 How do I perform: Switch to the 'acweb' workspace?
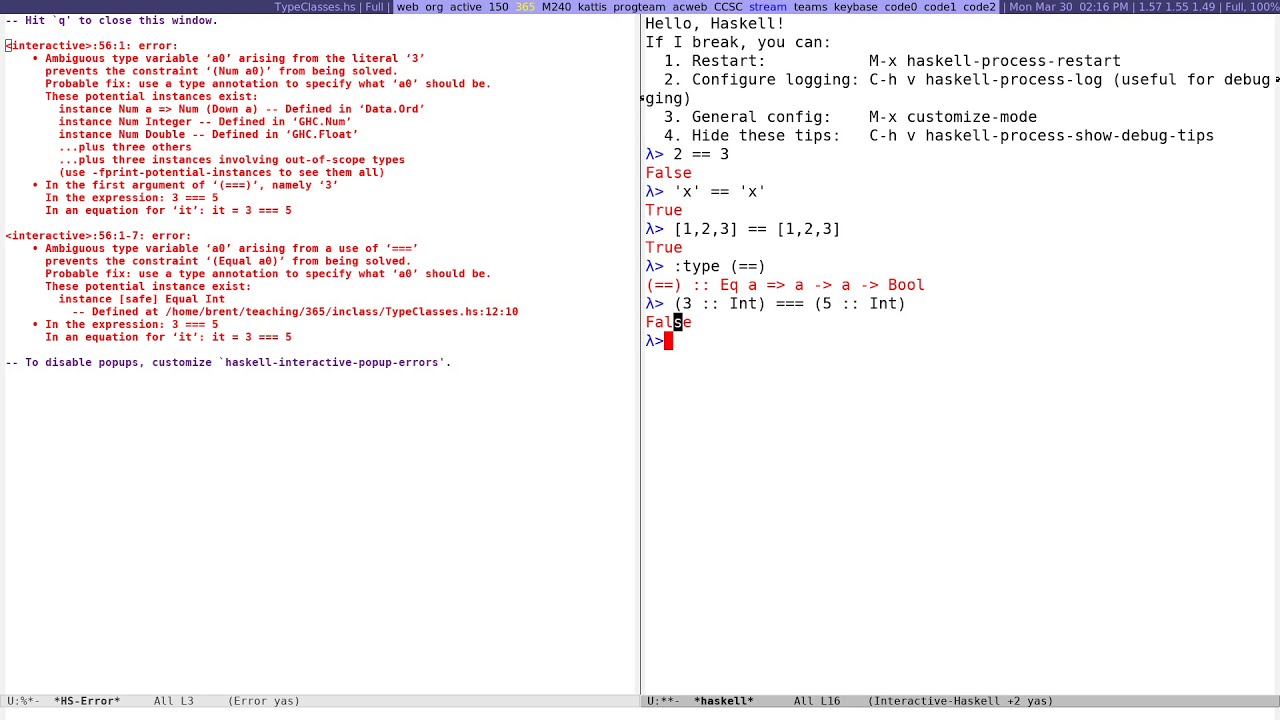[x=689, y=7]
